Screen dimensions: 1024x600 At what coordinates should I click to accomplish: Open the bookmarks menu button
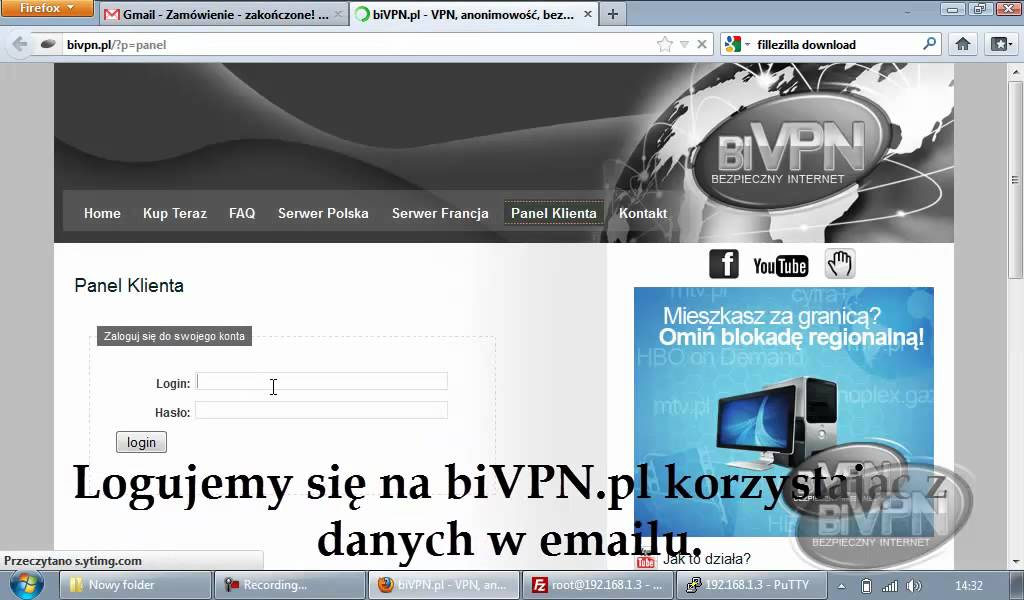(x=1000, y=44)
